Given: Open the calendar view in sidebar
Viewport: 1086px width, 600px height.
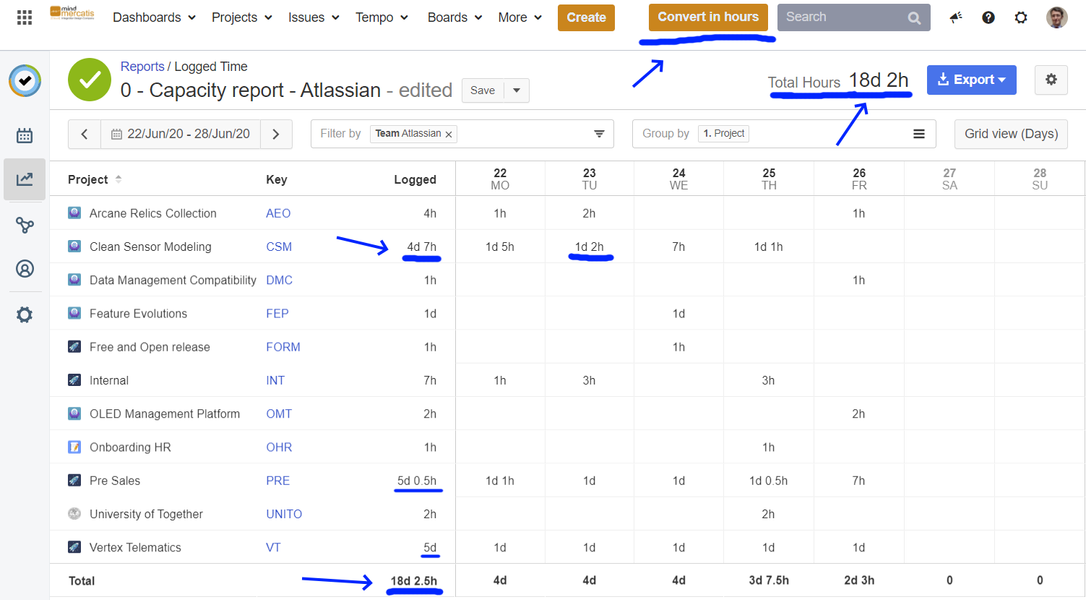Looking at the screenshot, I should [24, 135].
